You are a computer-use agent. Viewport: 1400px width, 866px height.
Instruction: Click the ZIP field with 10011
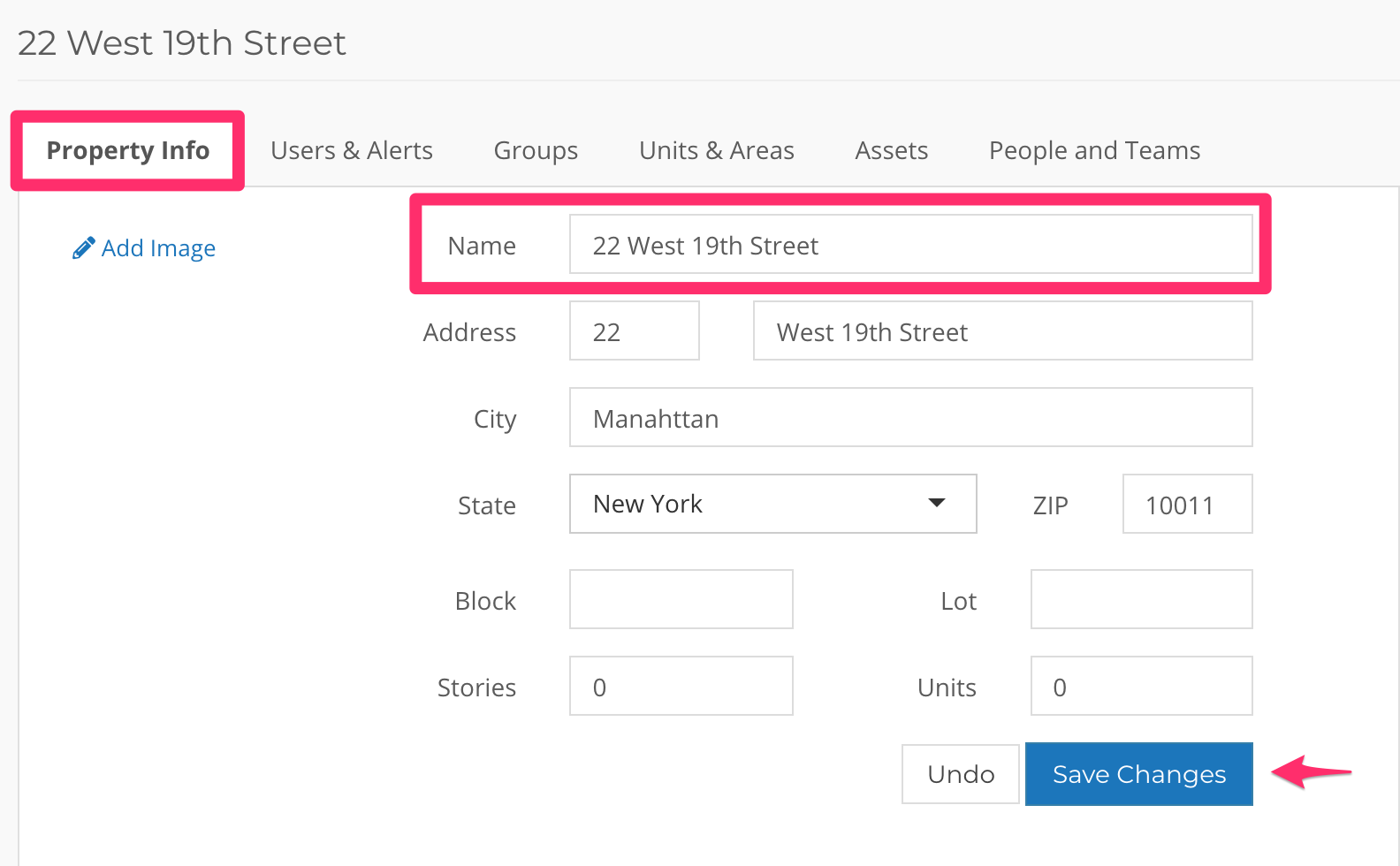click(1188, 504)
